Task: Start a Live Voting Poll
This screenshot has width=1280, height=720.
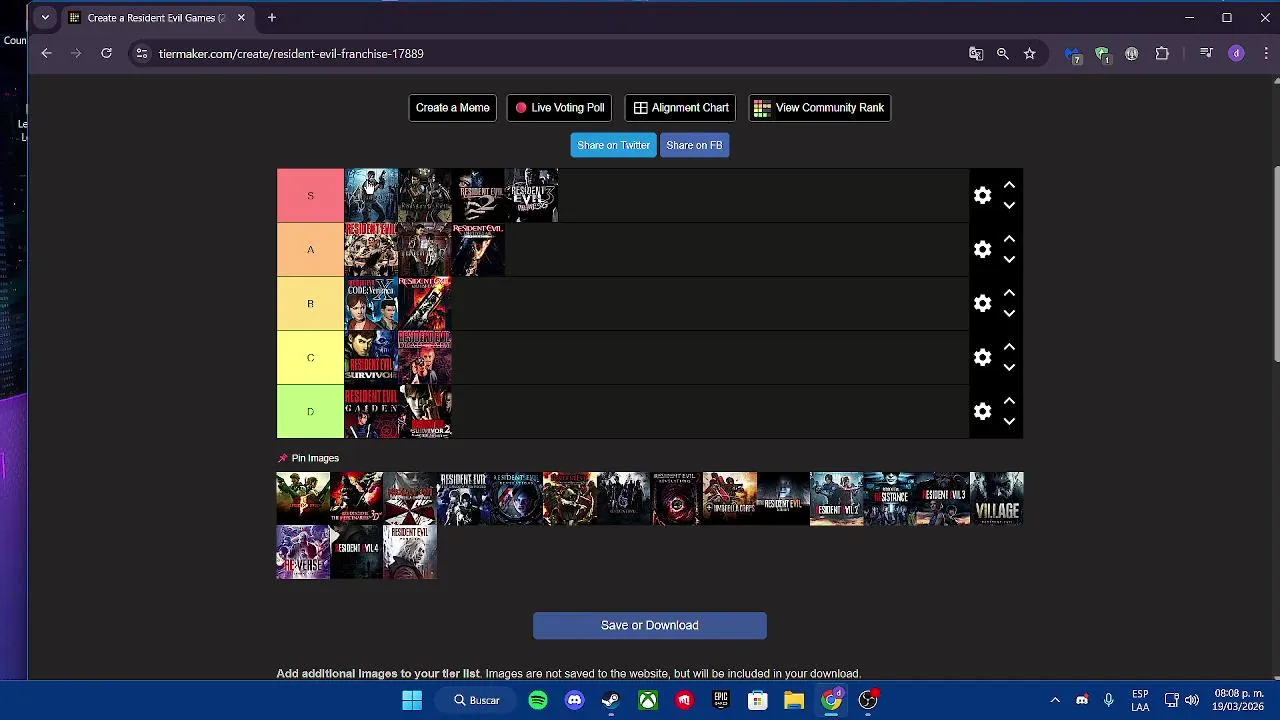Action: pyautogui.click(x=559, y=108)
